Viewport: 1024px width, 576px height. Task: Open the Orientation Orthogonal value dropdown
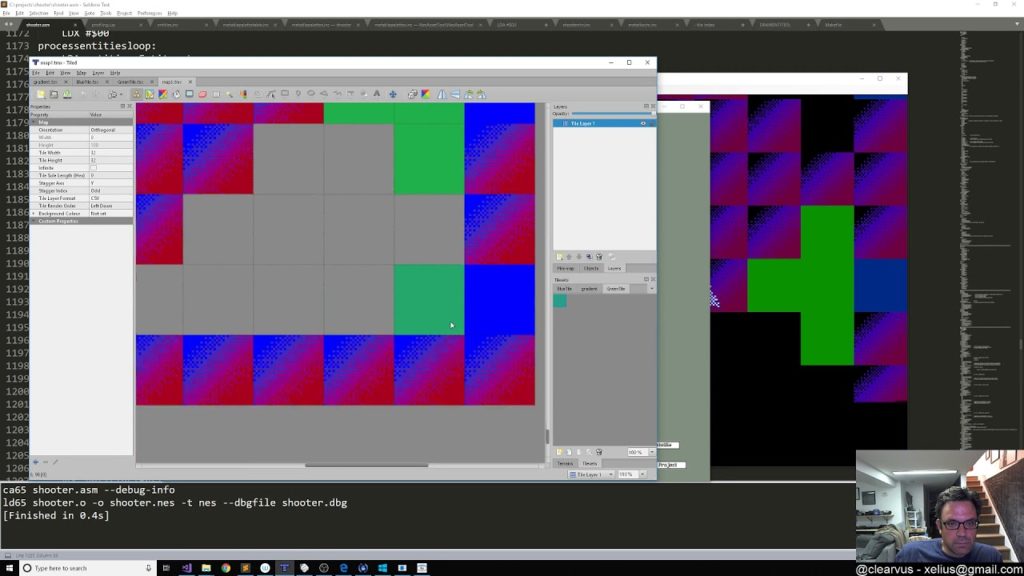point(110,130)
